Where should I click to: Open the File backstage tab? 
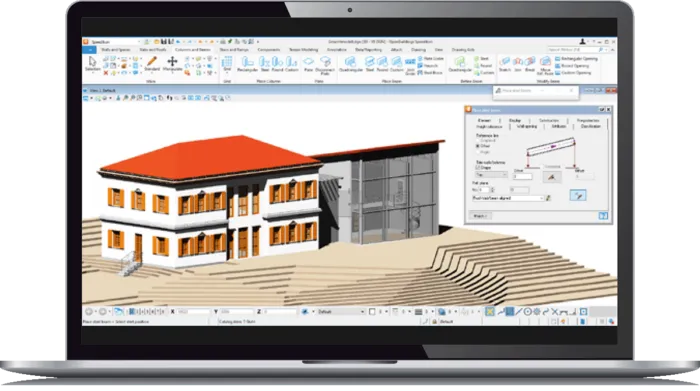pyautogui.click(x=90, y=50)
